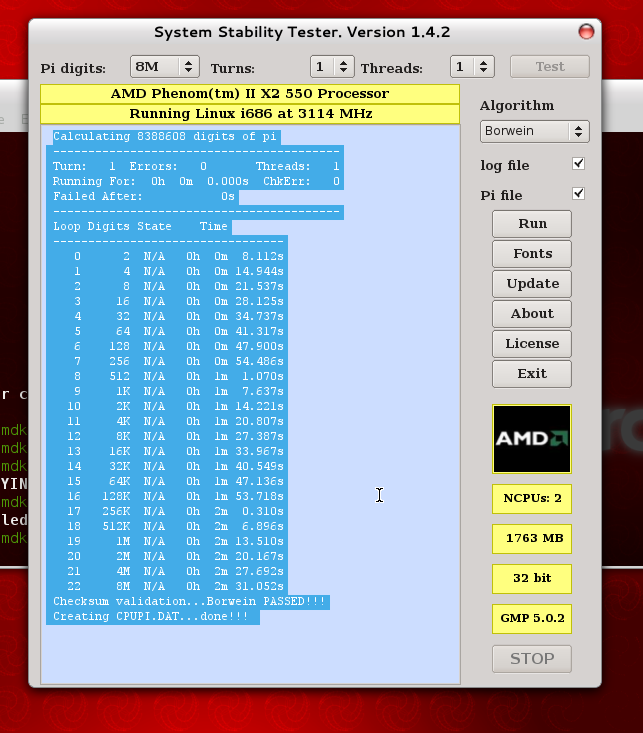Toggle the log file checkbox
The height and width of the screenshot is (733, 643).
(x=578, y=164)
